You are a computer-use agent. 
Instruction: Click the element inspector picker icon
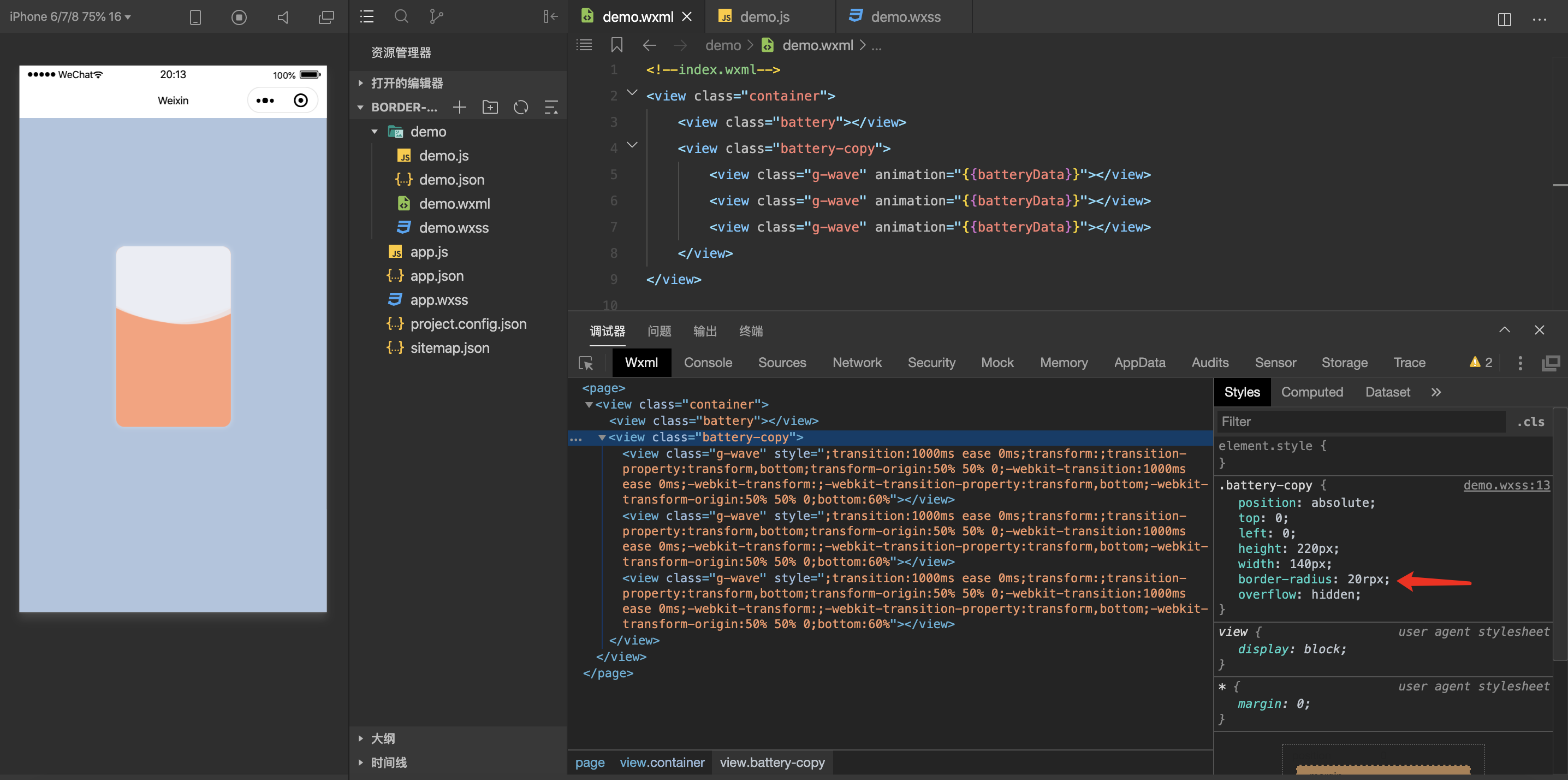(586, 363)
